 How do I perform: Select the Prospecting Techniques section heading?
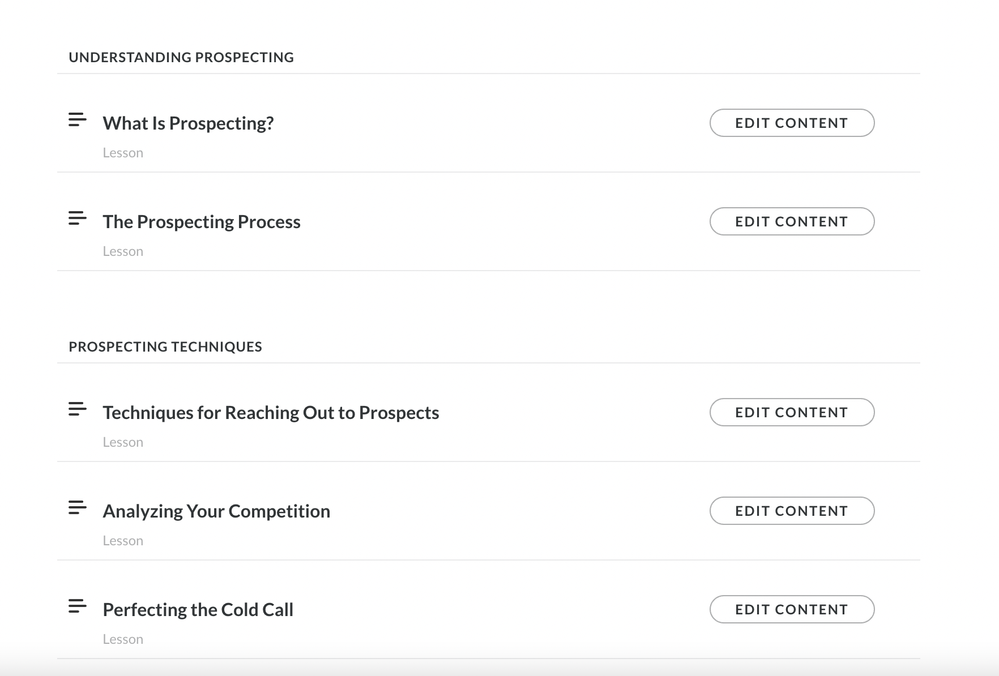165,347
